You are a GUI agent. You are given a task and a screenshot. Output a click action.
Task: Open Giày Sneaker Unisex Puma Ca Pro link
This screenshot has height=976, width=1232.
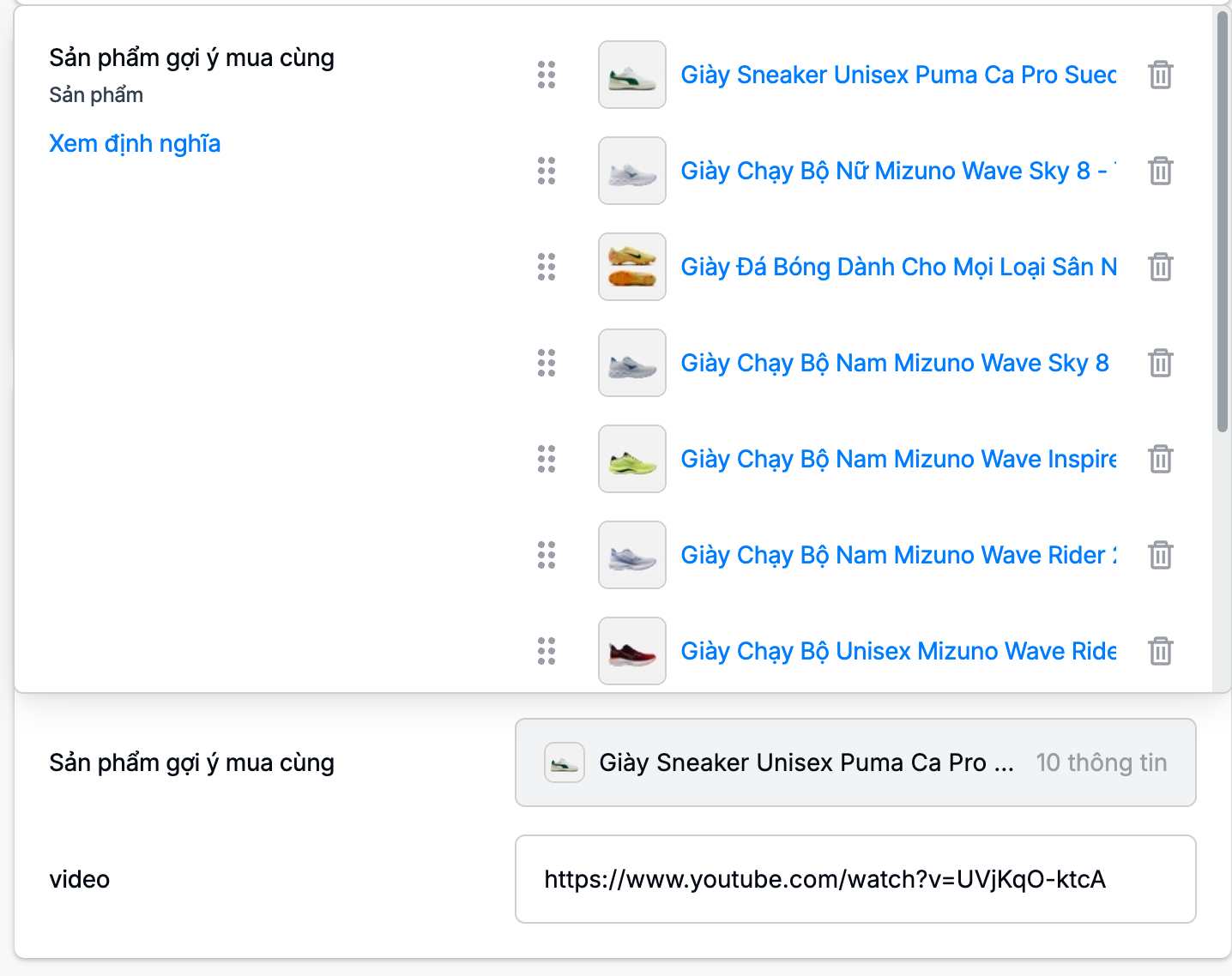[898, 75]
